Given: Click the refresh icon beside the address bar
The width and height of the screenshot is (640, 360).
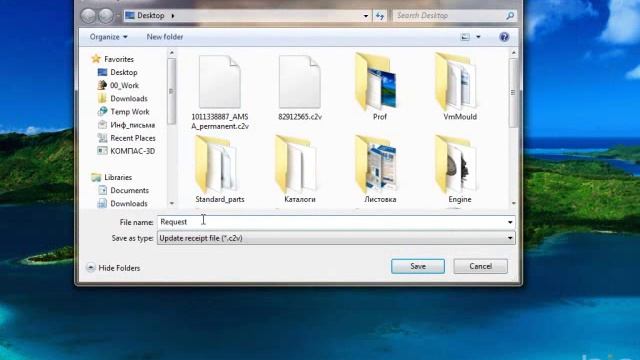Looking at the screenshot, I should click(380, 16).
